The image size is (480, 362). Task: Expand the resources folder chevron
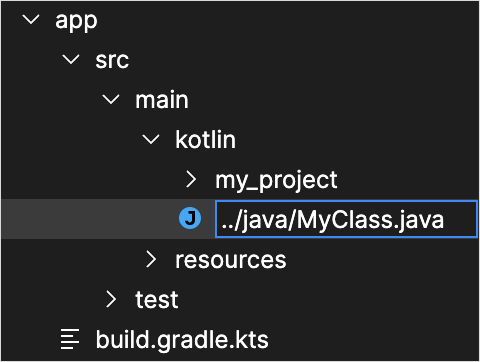pyautogui.click(x=151, y=259)
